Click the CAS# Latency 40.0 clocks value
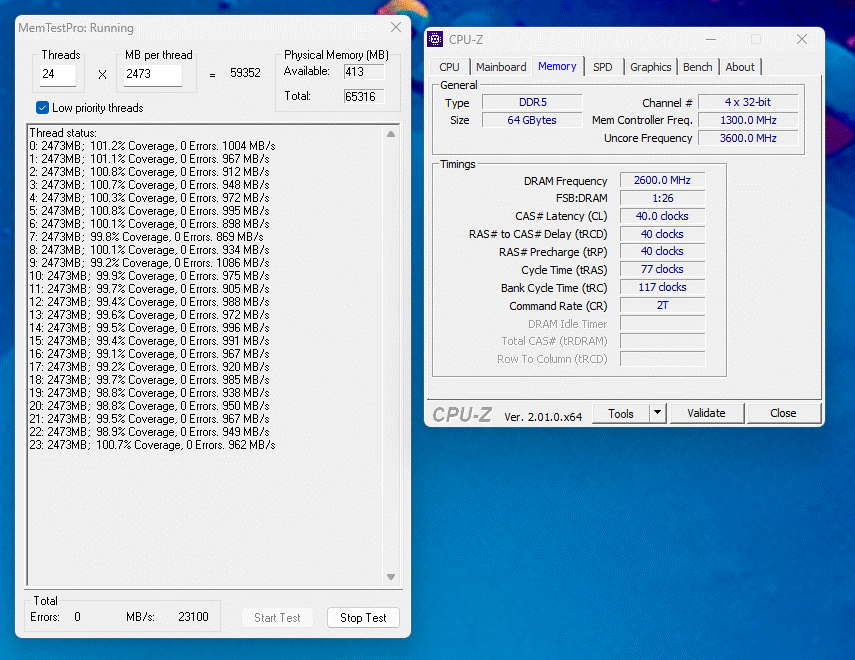855x660 pixels. (662, 216)
